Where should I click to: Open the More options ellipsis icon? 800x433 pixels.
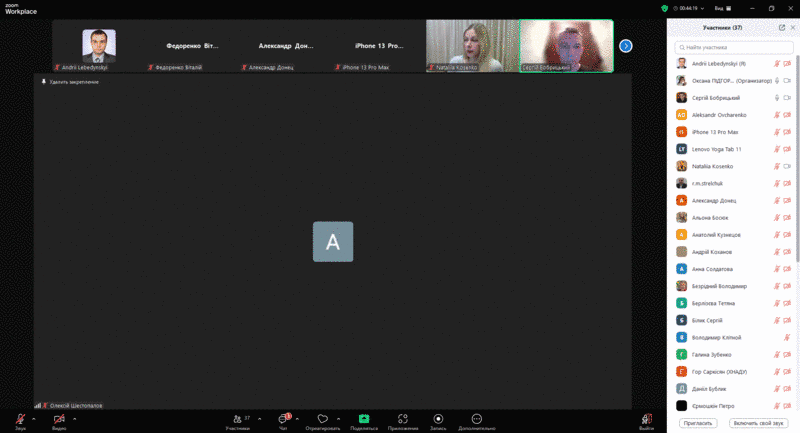(477, 419)
